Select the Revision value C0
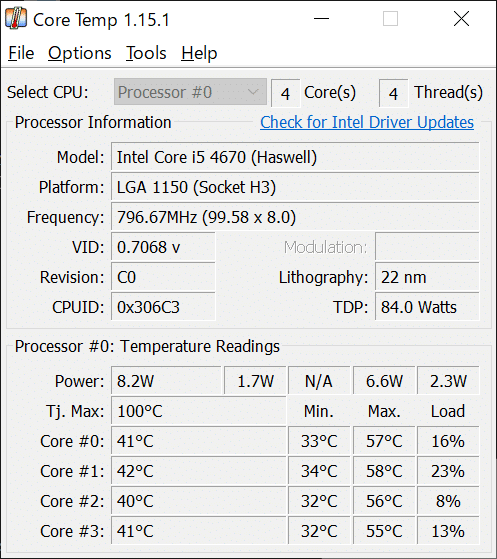The height and width of the screenshot is (559, 497). [x=163, y=276]
